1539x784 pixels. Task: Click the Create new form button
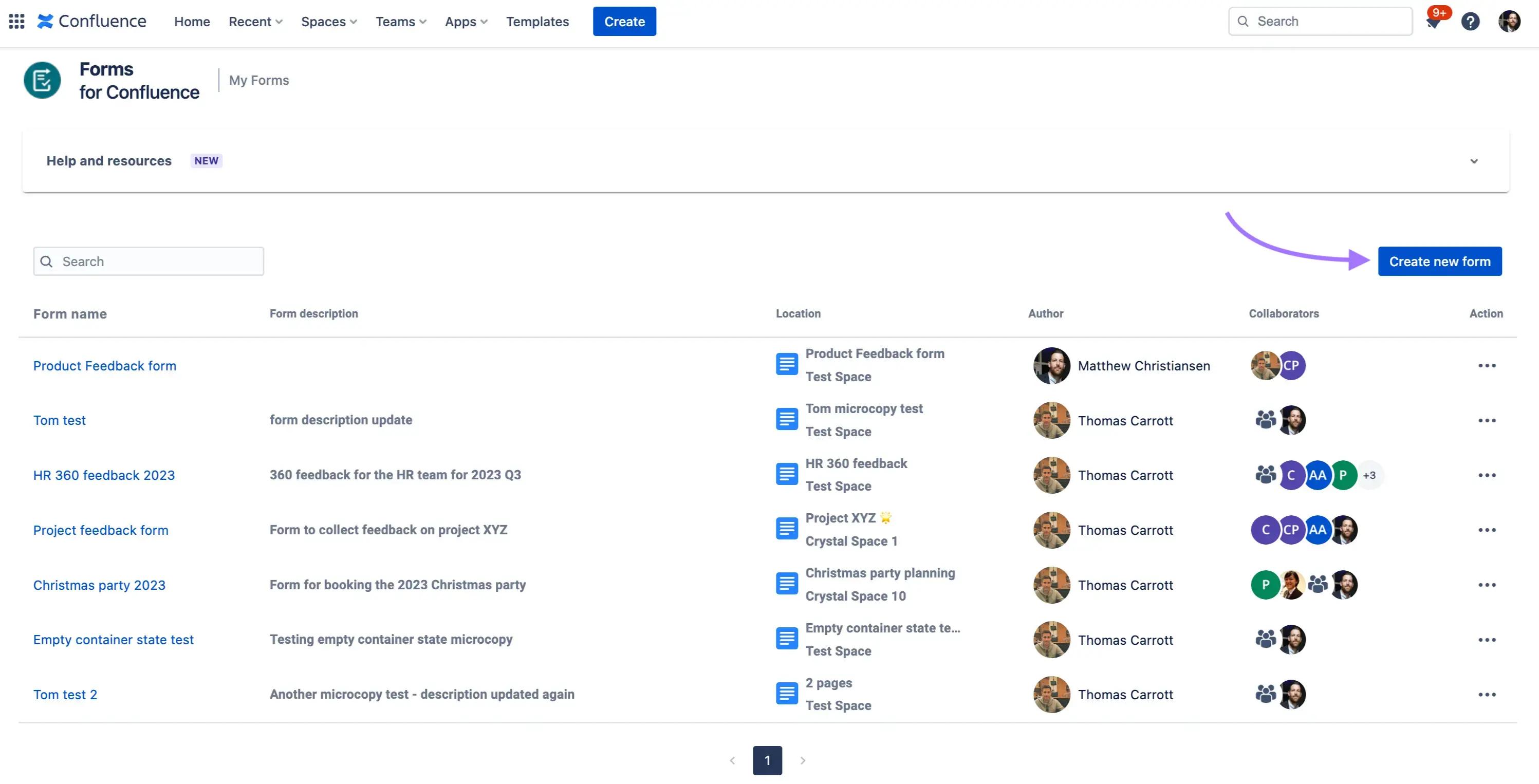pyautogui.click(x=1439, y=262)
